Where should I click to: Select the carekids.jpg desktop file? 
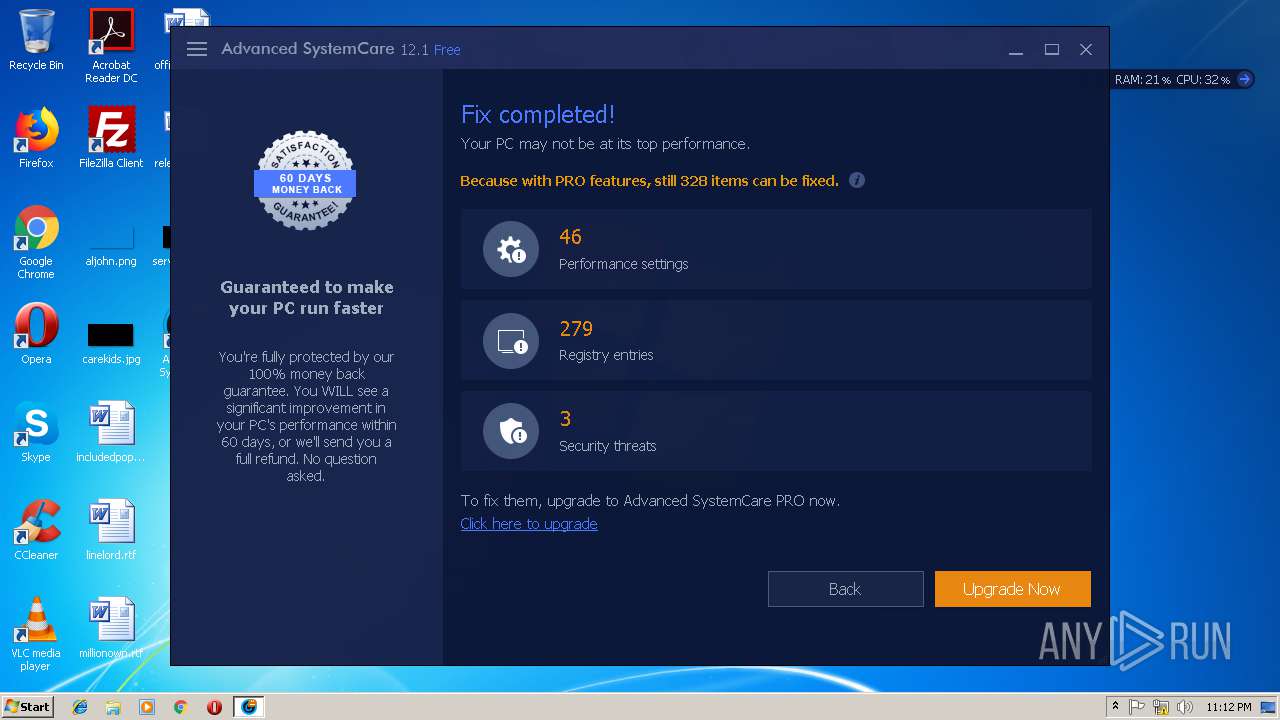click(x=111, y=343)
